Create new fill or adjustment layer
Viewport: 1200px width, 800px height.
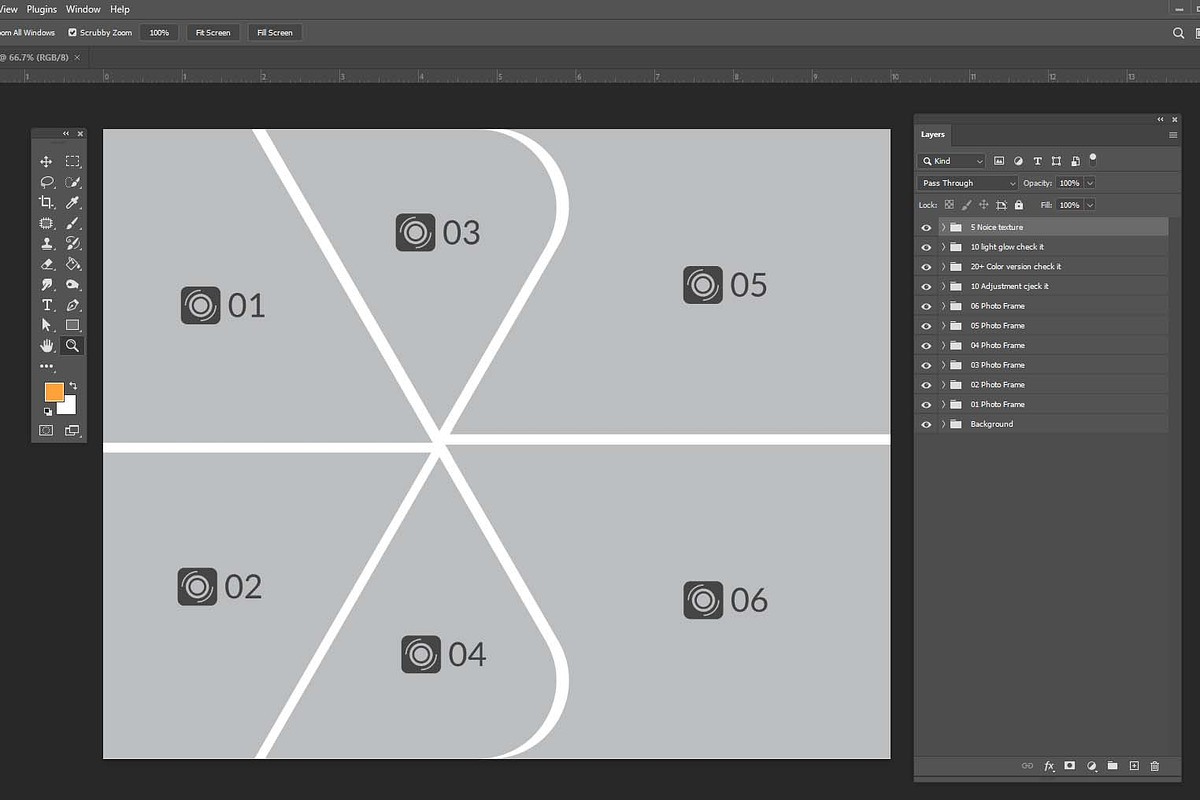1092,766
